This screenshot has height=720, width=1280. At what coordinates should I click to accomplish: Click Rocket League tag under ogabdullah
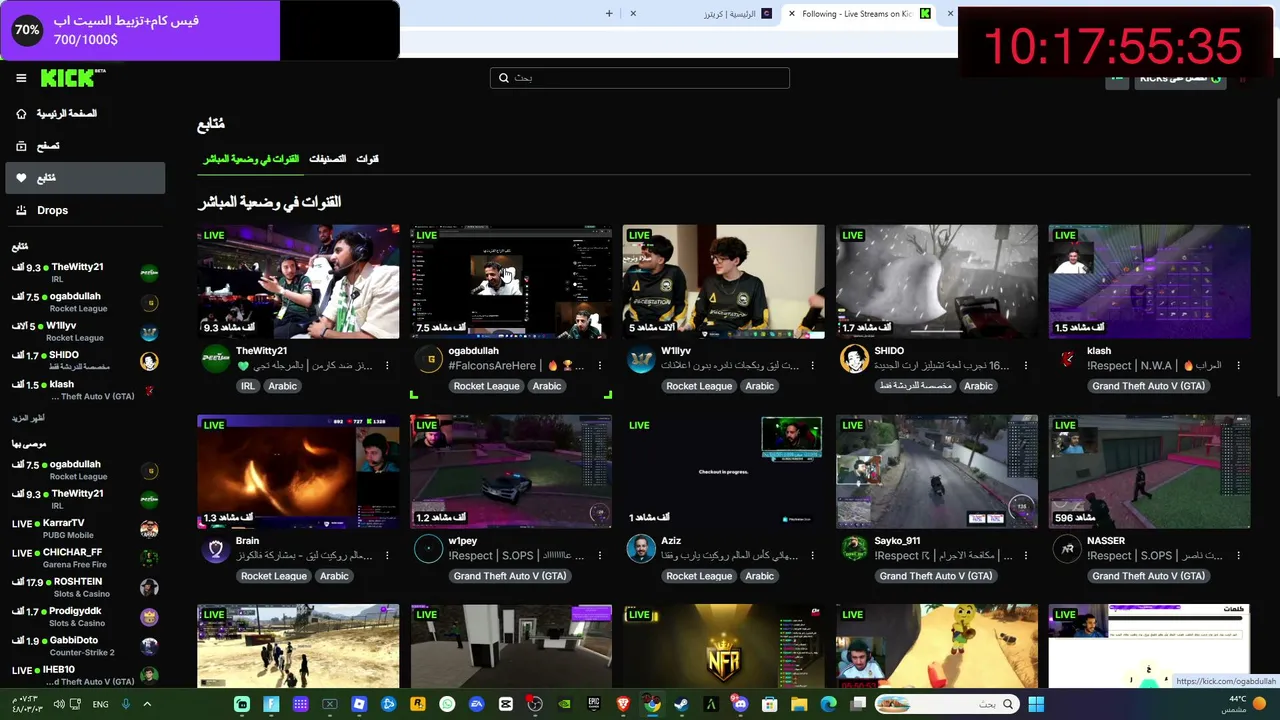[x=486, y=386]
